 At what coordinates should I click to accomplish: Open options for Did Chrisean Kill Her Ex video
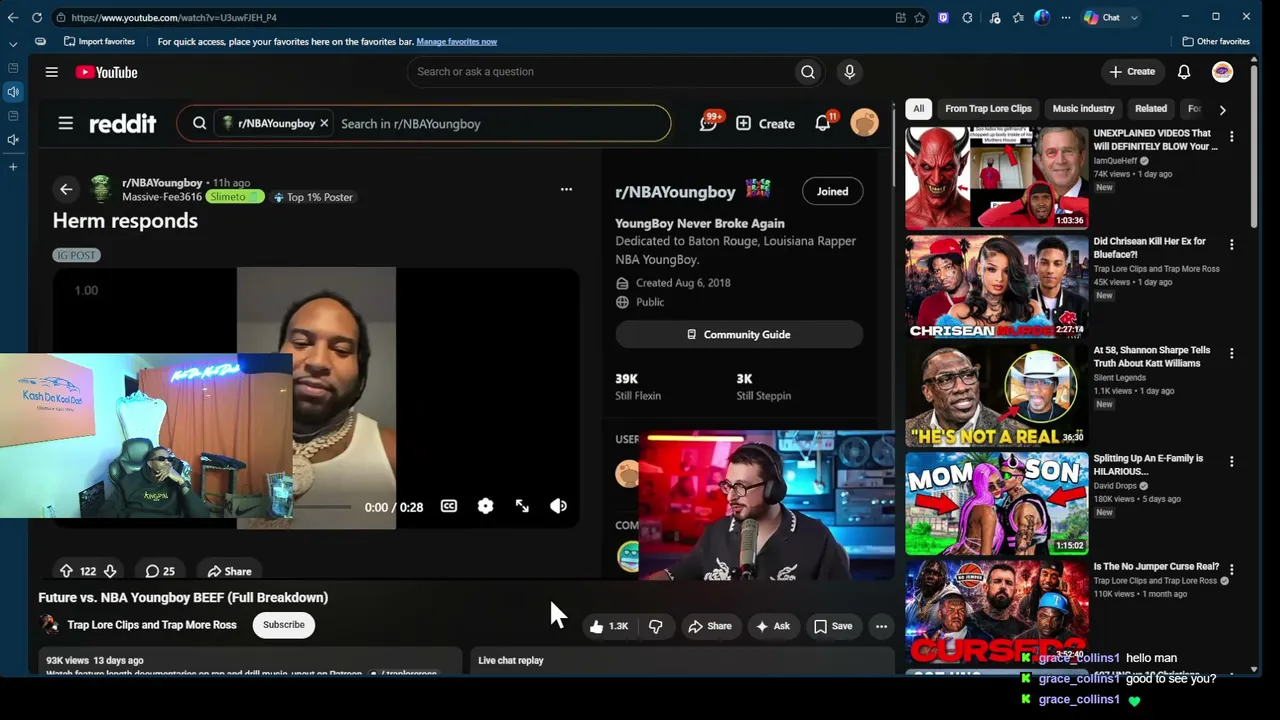click(x=1231, y=244)
